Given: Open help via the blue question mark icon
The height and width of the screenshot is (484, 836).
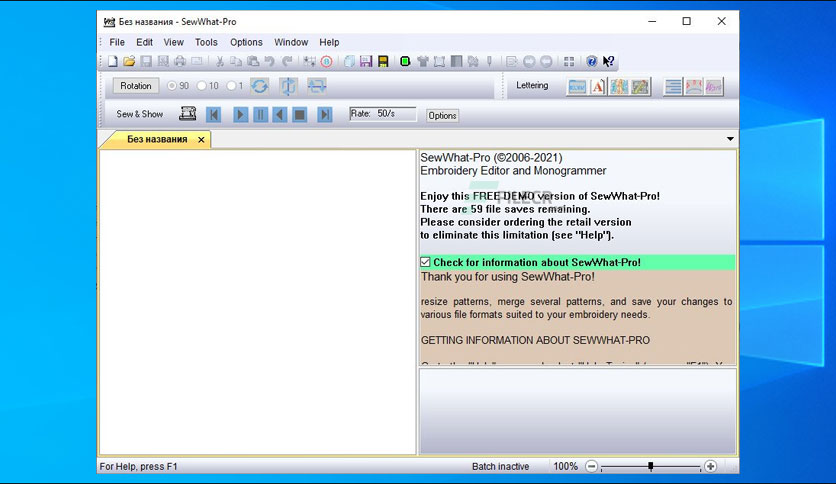Looking at the screenshot, I should pos(591,61).
